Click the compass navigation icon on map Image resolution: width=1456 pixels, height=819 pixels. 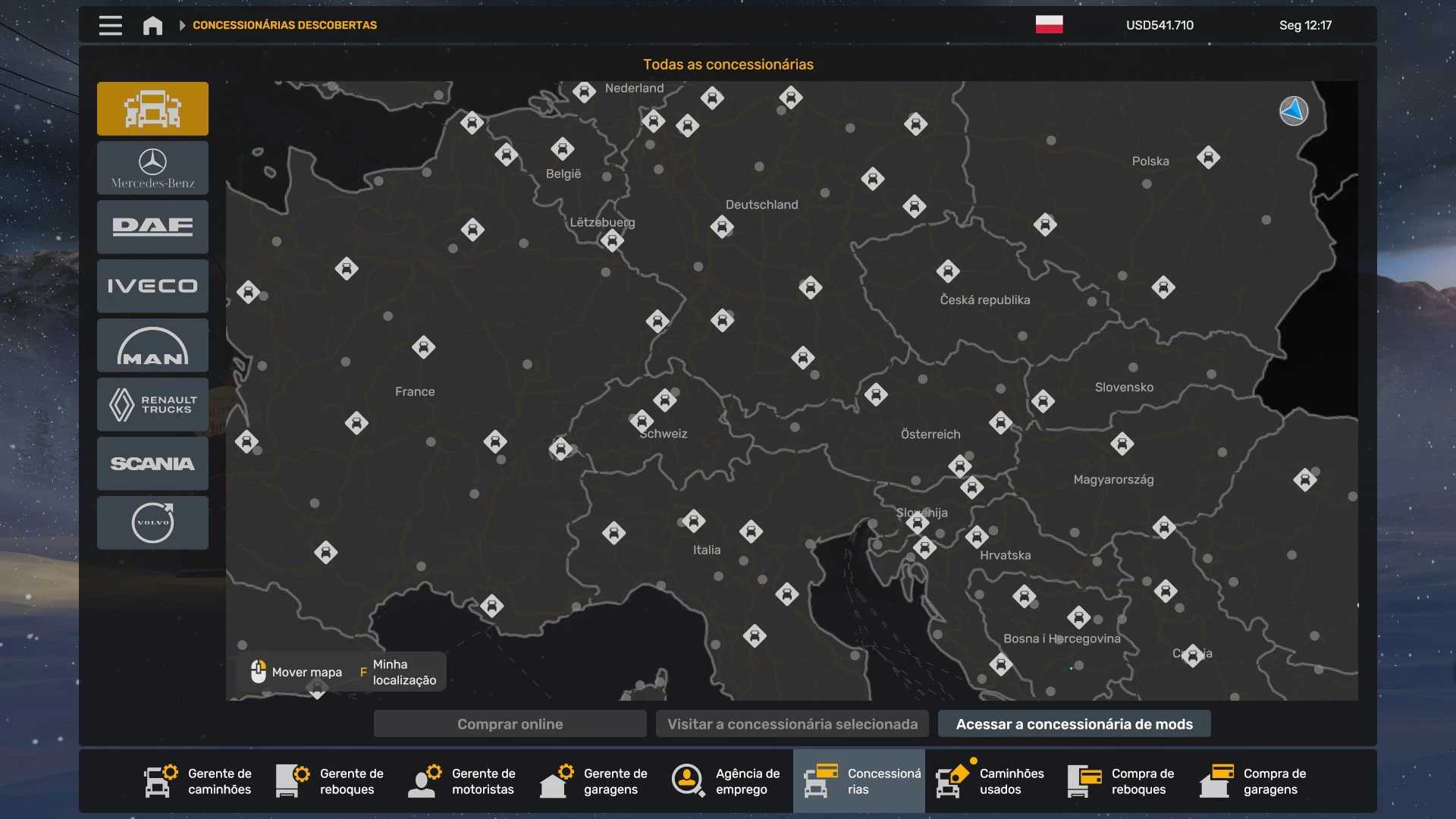[1293, 111]
